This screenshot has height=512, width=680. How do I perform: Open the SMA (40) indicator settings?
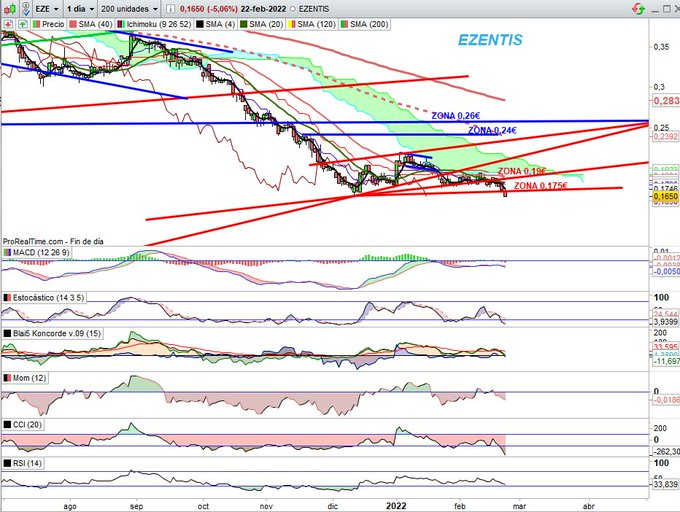click(x=91, y=24)
